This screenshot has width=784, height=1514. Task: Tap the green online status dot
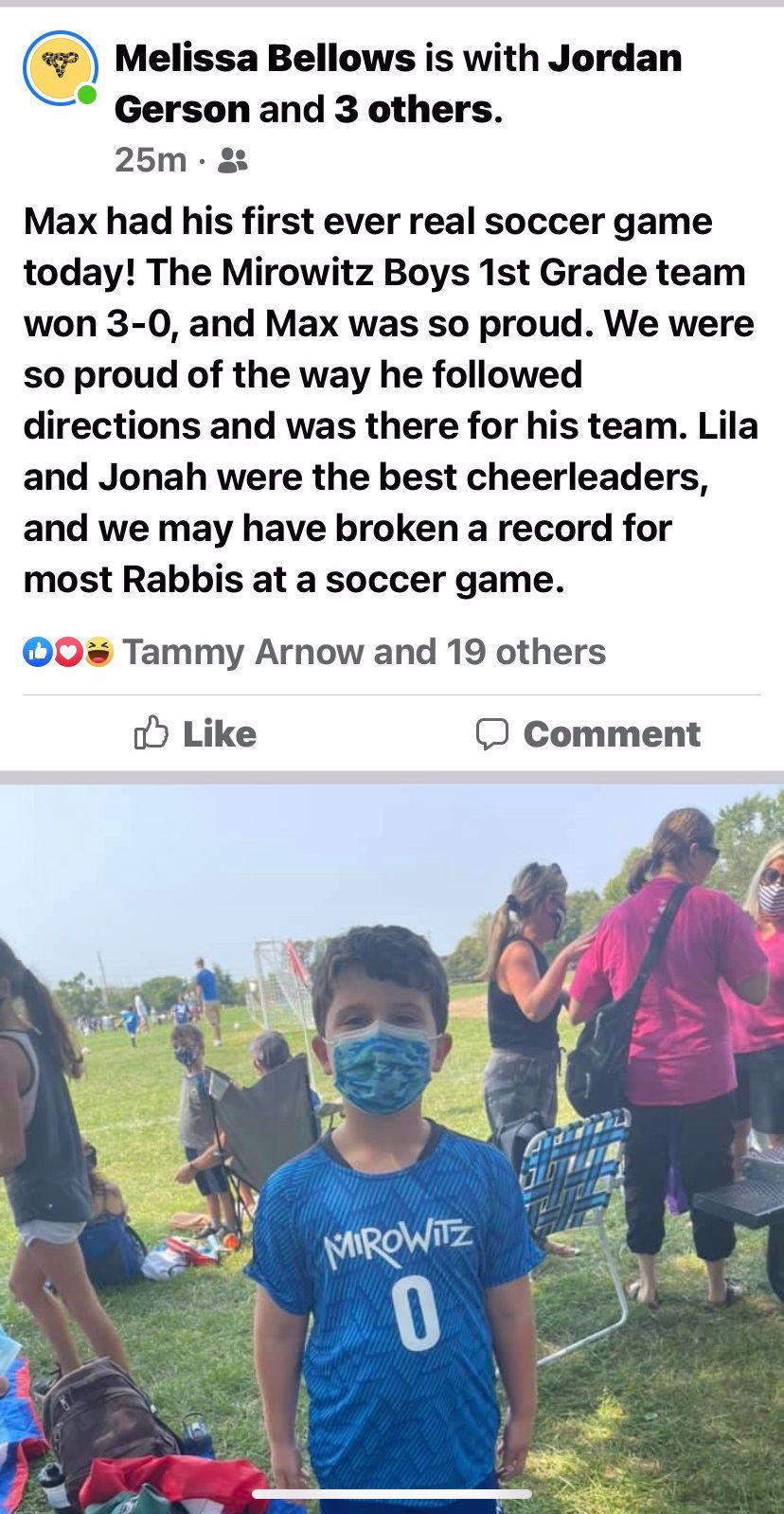point(86,96)
